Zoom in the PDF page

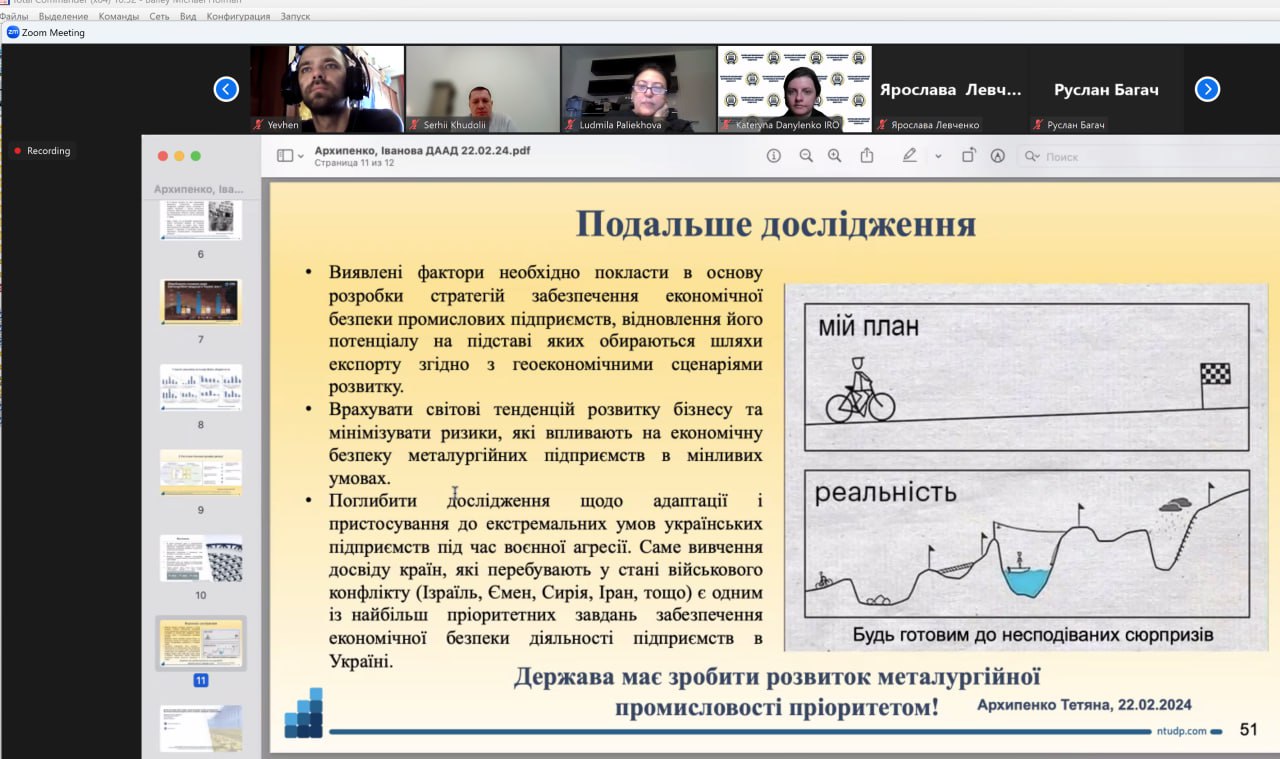point(835,156)
